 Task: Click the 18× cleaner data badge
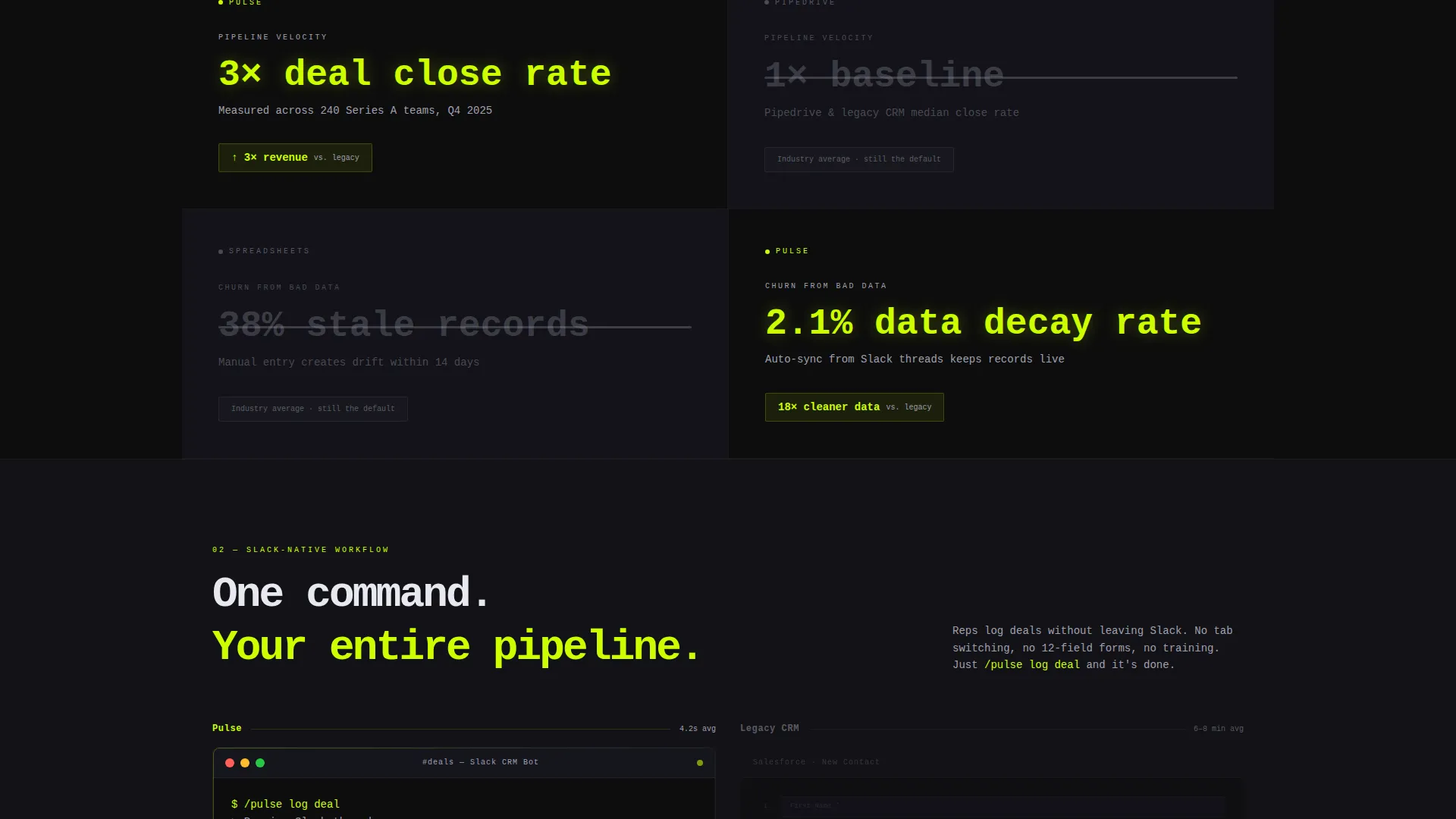click(x=855, y=407)
